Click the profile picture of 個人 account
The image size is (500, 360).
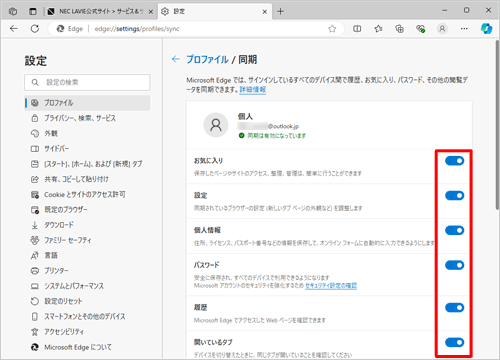216,125
